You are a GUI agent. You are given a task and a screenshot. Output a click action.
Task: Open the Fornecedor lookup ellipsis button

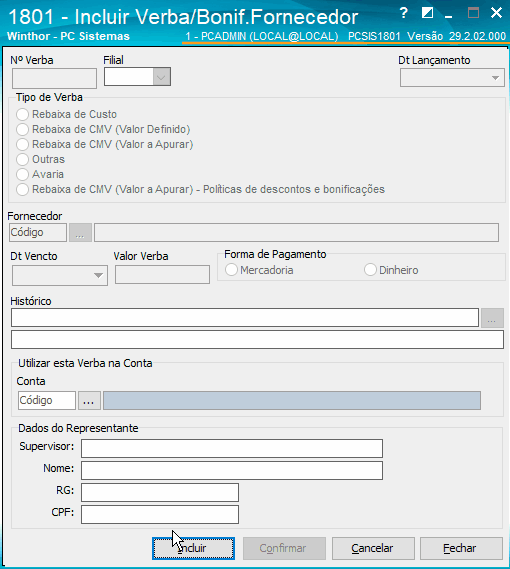[80, 233]
